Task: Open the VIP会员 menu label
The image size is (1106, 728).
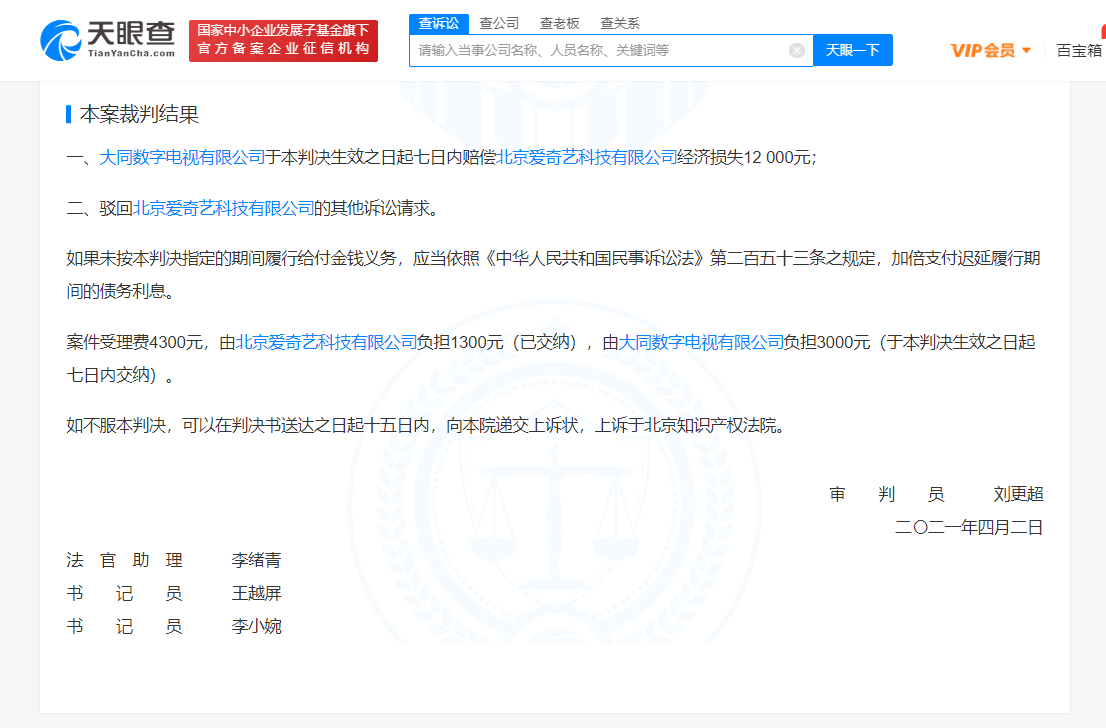Action: [x=983, y=51]
